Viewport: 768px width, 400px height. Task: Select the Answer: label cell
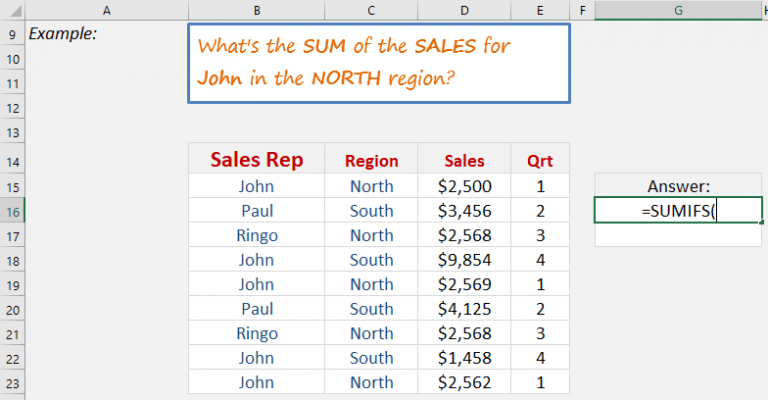click(x=678, y=186)
